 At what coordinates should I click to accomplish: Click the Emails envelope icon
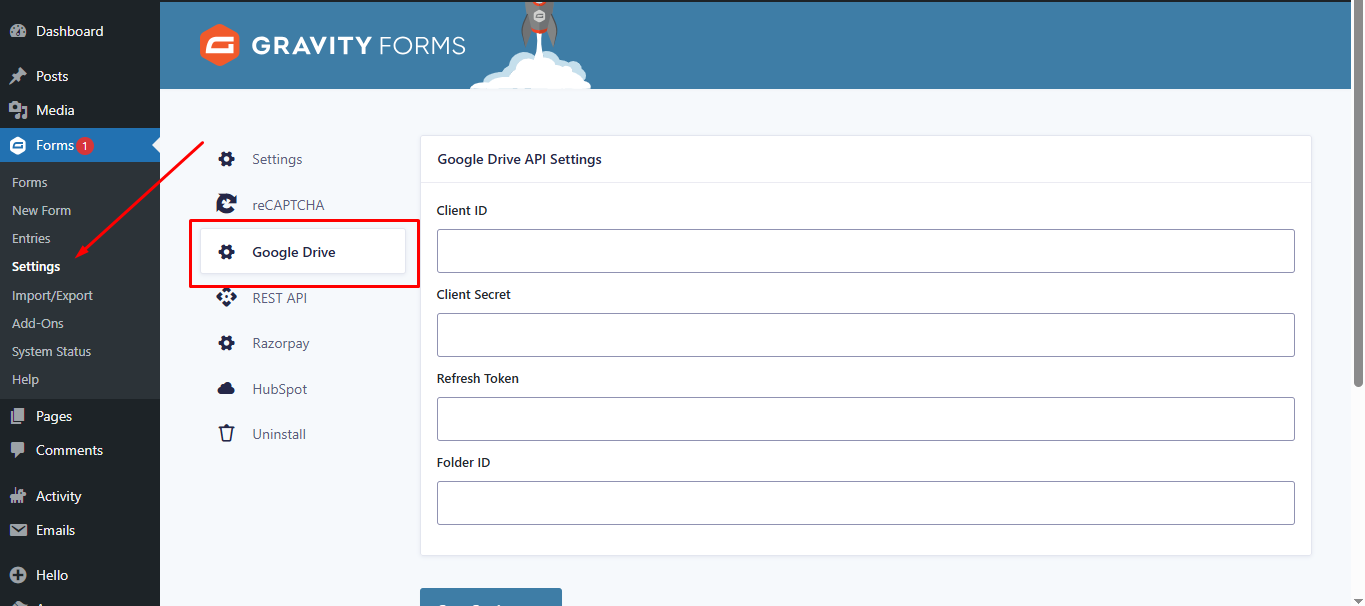(18, 530)
